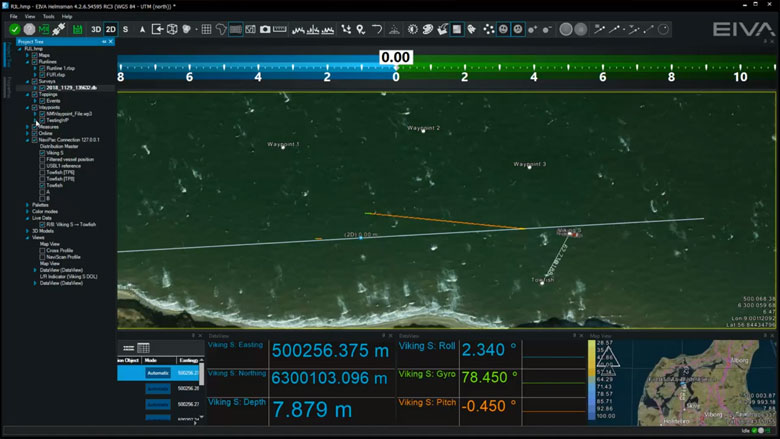Viewport: 780px width, 439px height.
Task: Open the Tools menu
Action: point(48,17)
